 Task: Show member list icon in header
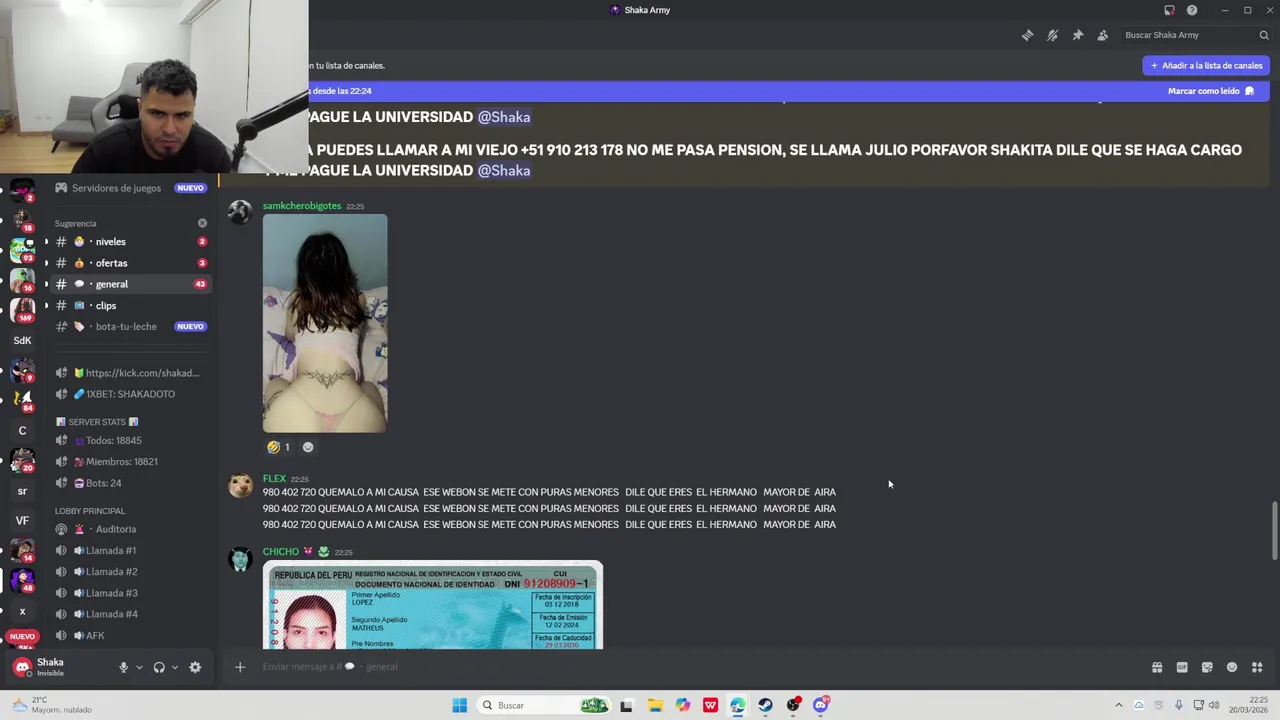[1102, 35]
